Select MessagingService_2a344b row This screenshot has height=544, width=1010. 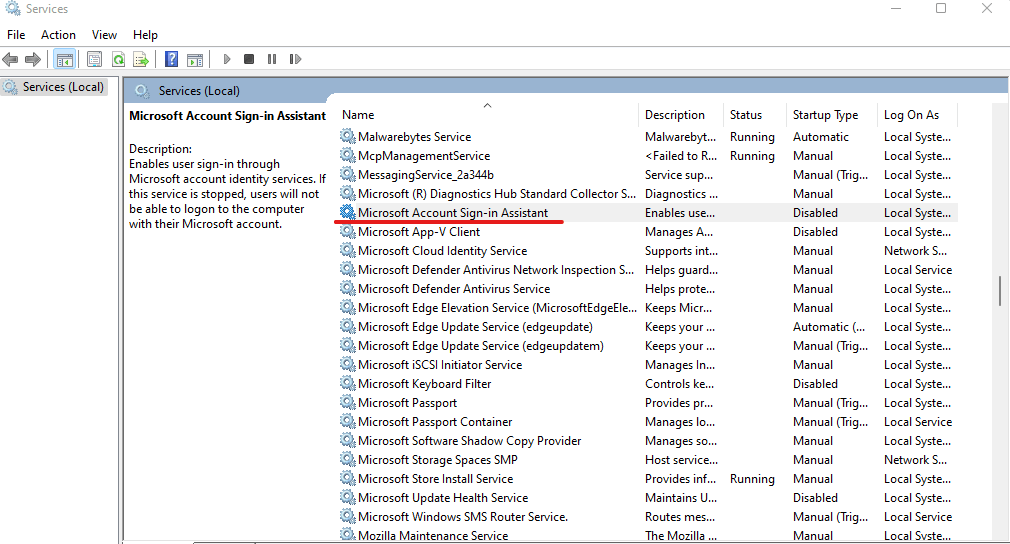point(647,174)
